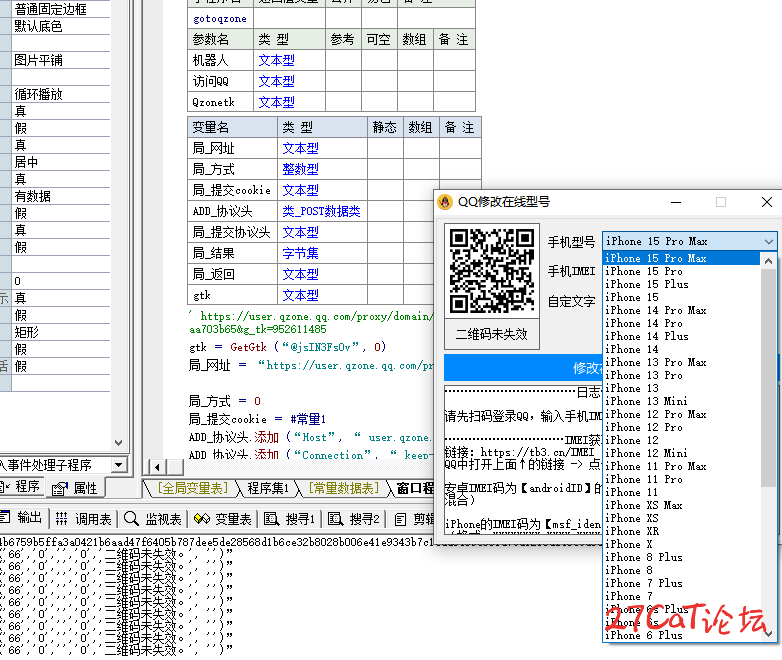Select the 访问QQ parameter cell
782x660 pixels.
220,81
